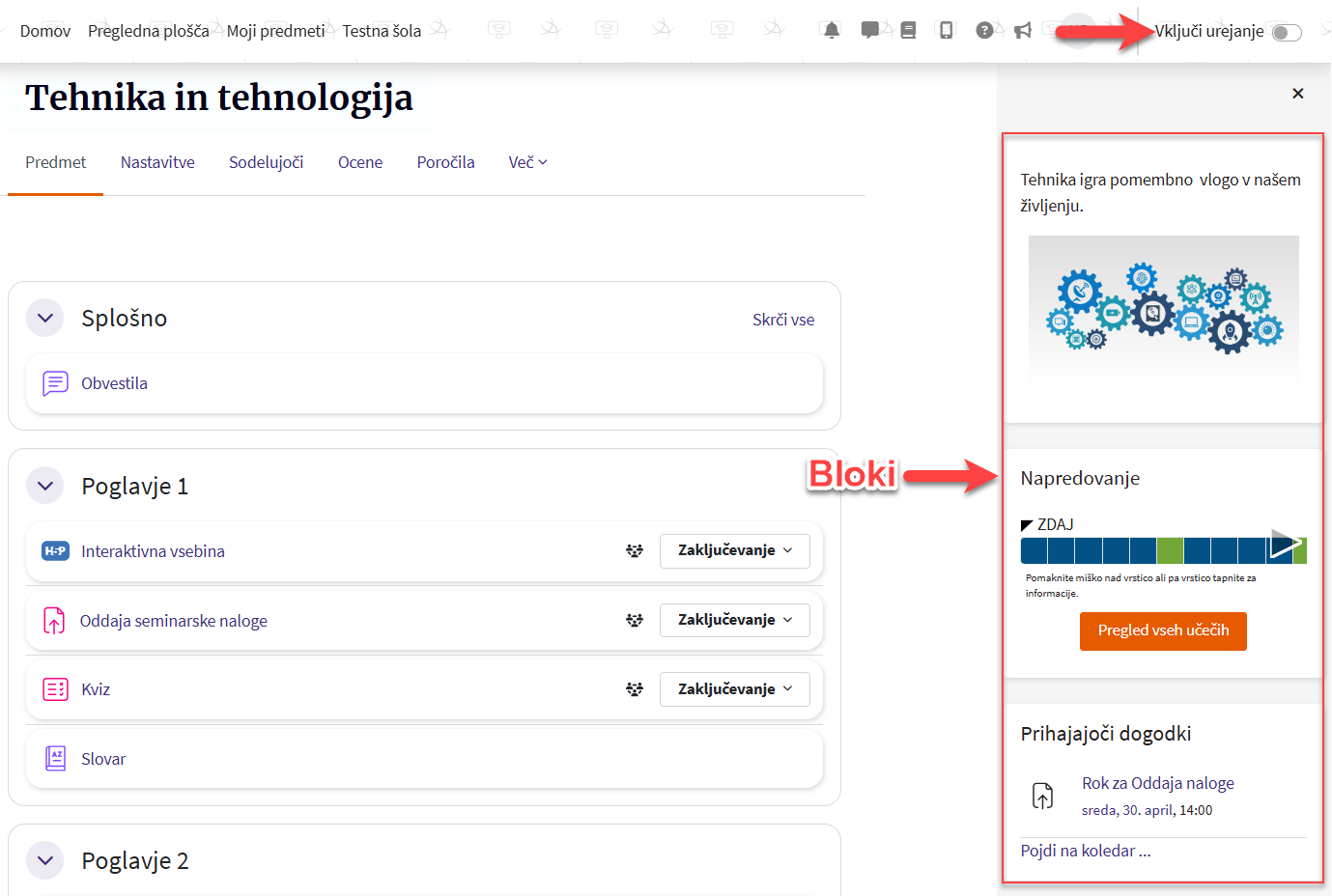Collapse the Poglavje 2 section
This screenshot has width=1332, height=896.
(x=45, y=860)
